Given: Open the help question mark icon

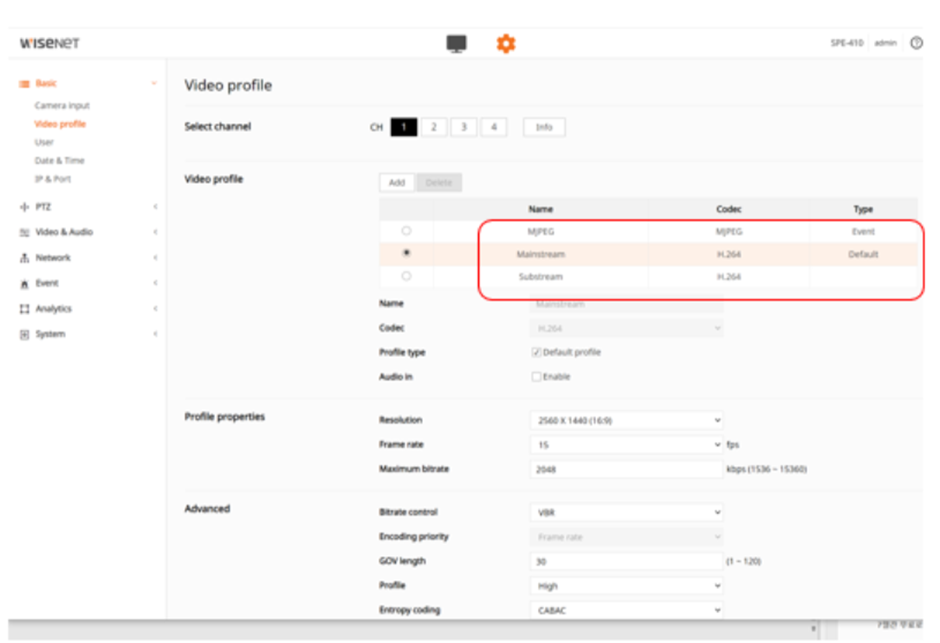Looking at the screenshot, I should tap(916, 43).
